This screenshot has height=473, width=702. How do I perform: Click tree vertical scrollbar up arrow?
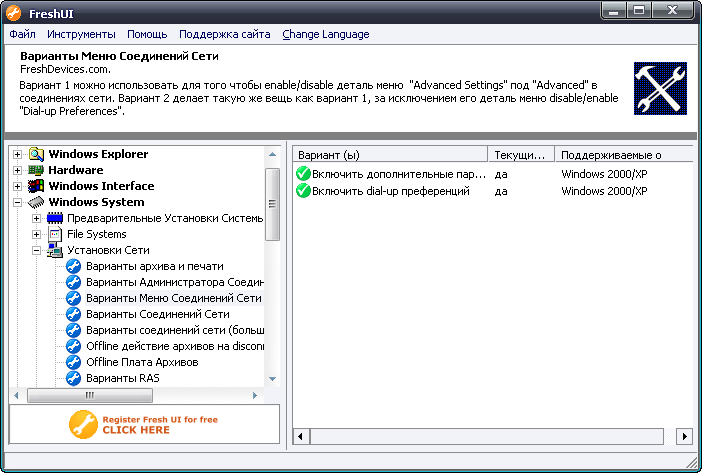click(272, 154)
